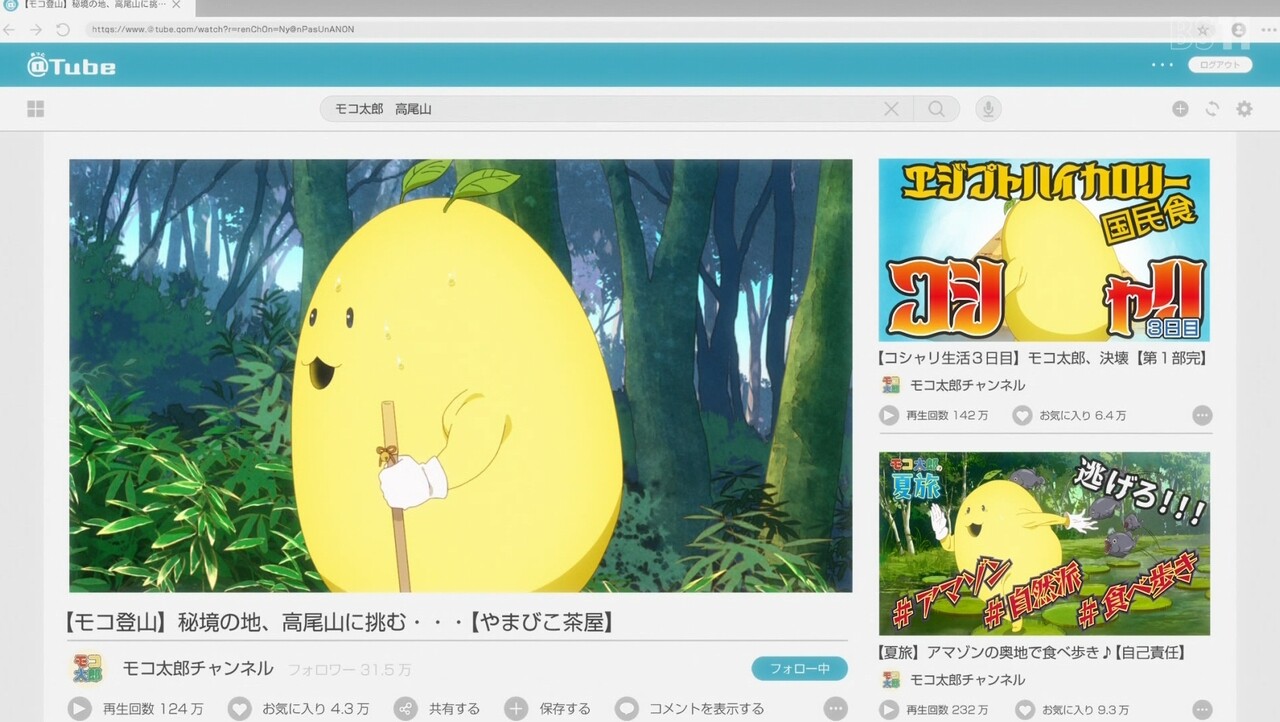Click the browser address bar URL
This screenshot has height=722, width=1280.
[223, 29]
